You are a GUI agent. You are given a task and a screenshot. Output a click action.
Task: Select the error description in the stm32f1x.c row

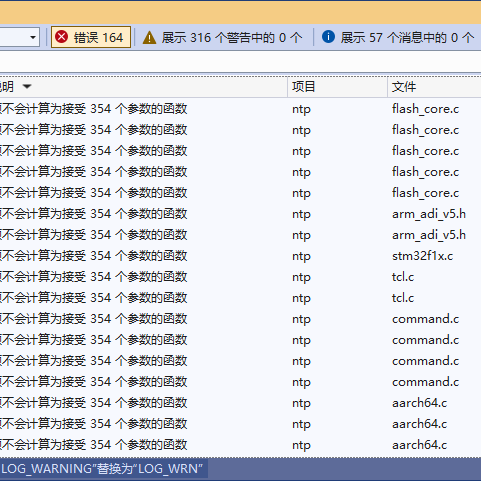click(x=94, y=256)
